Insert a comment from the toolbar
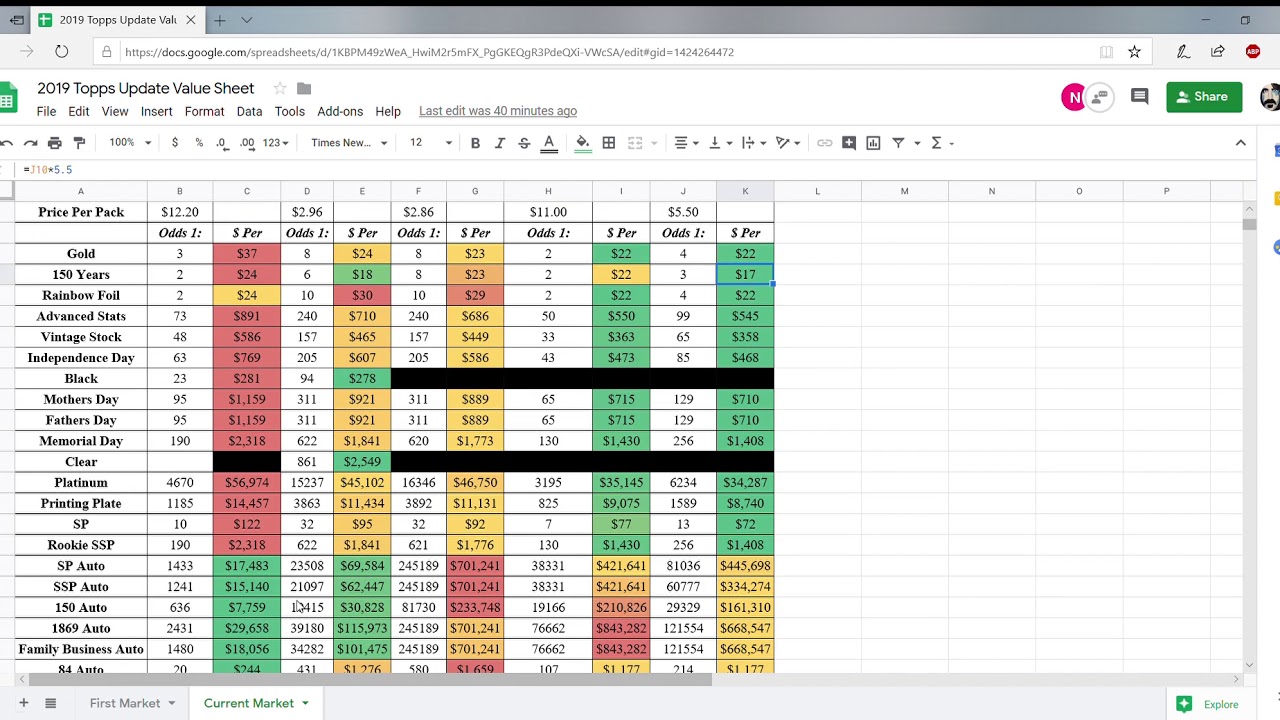This screenshot has height=720, width=1280. tap(849, 143)
